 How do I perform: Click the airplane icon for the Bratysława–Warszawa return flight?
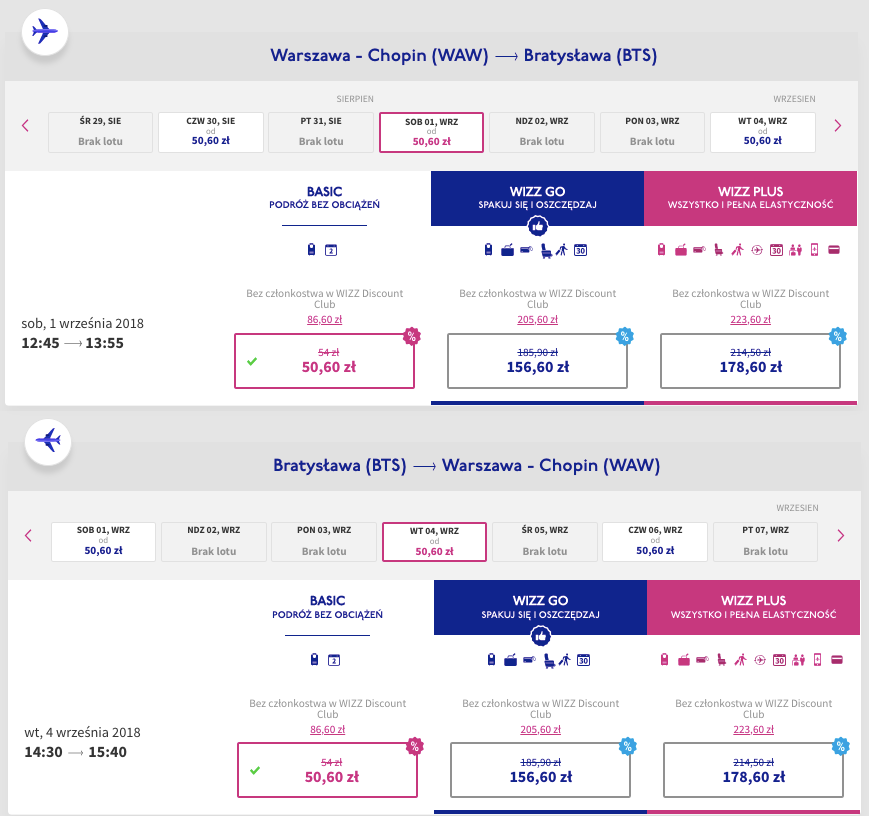click(x=45, y=440)
